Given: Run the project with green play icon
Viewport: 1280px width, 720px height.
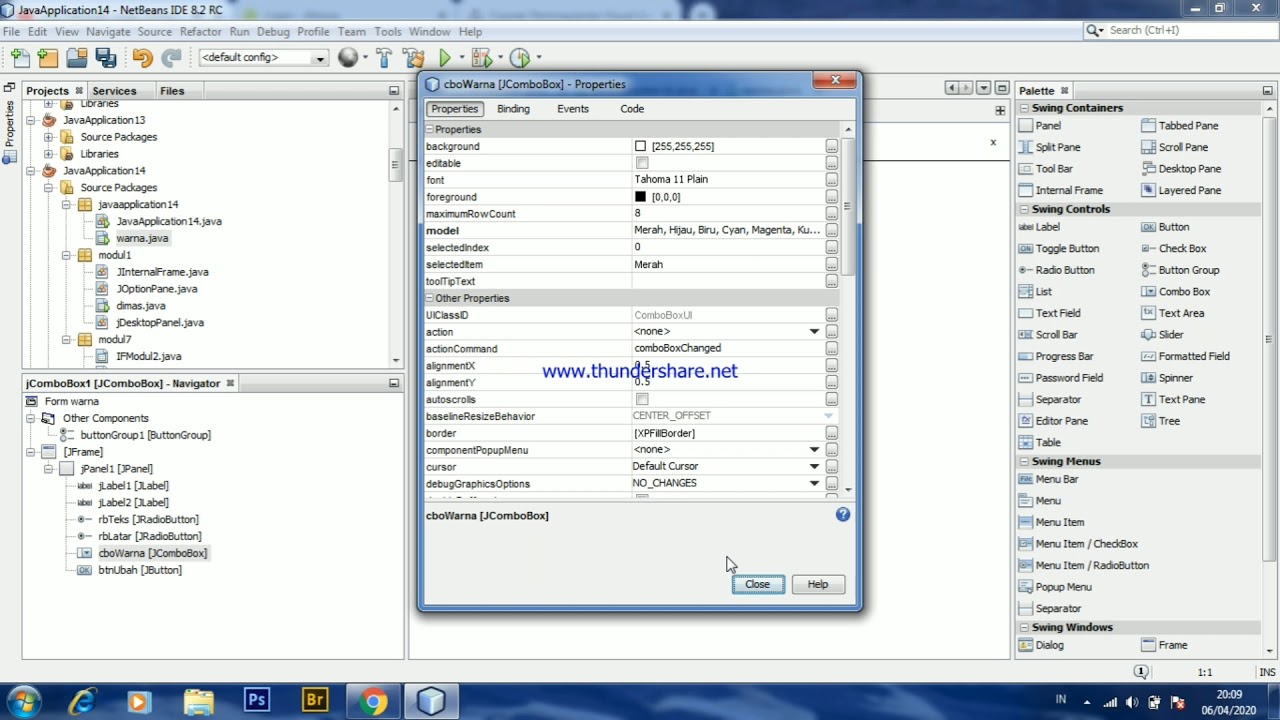Looking at the screenshot, I should coord(445,58).
